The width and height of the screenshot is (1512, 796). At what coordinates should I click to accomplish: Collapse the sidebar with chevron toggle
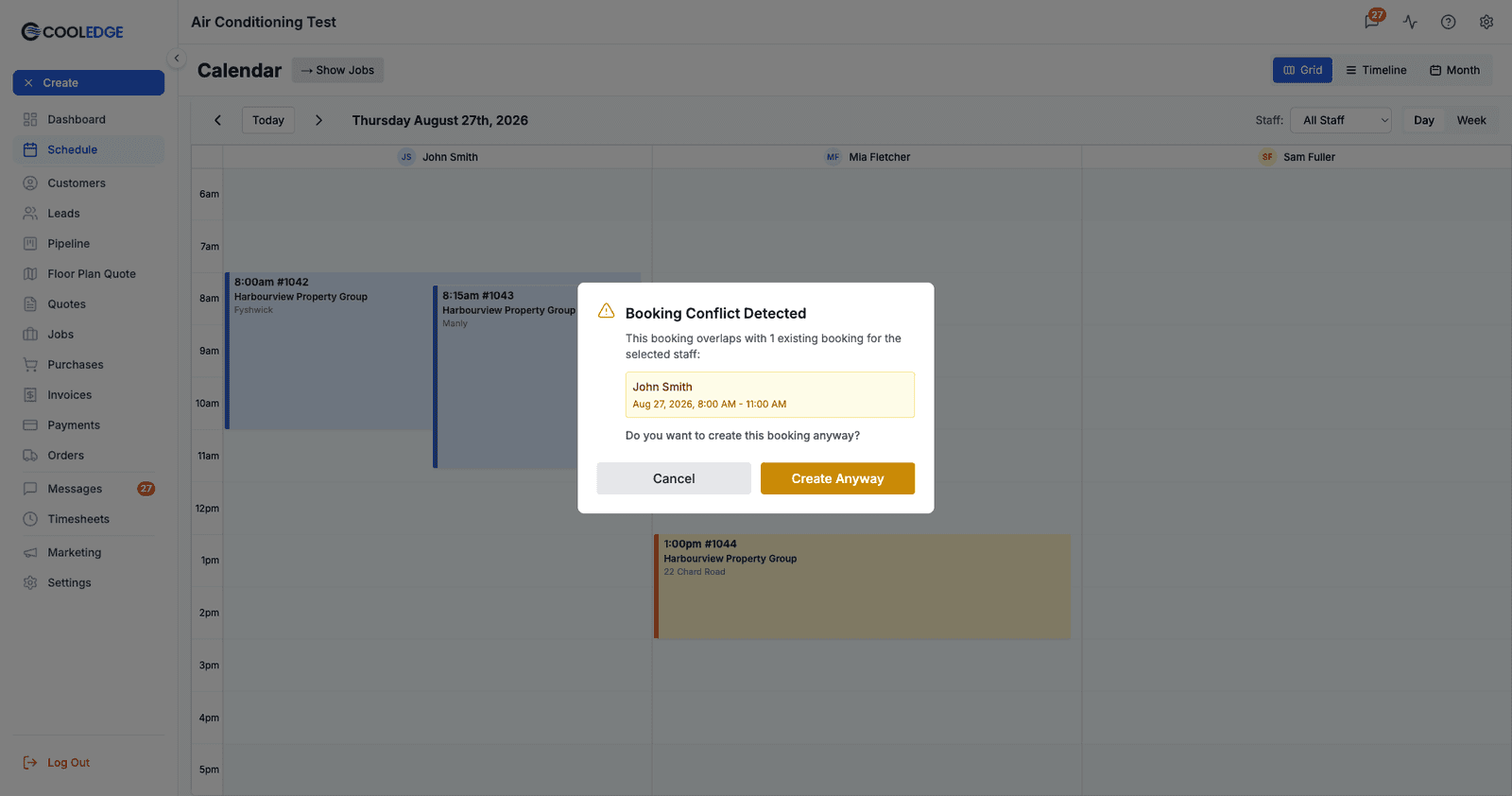(177, 58)
